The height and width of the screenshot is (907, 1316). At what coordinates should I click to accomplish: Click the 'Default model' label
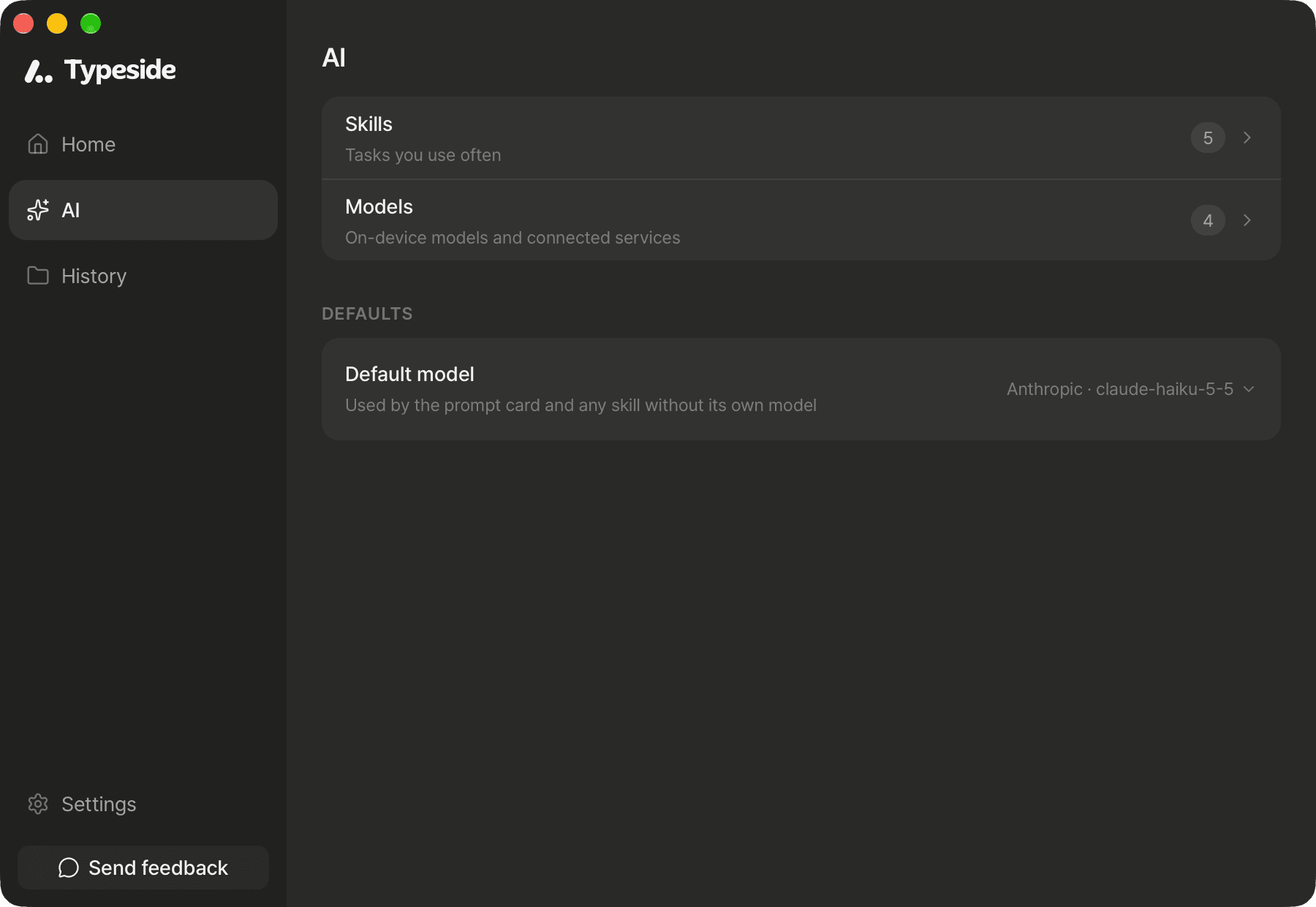click(x=409, y=375)
